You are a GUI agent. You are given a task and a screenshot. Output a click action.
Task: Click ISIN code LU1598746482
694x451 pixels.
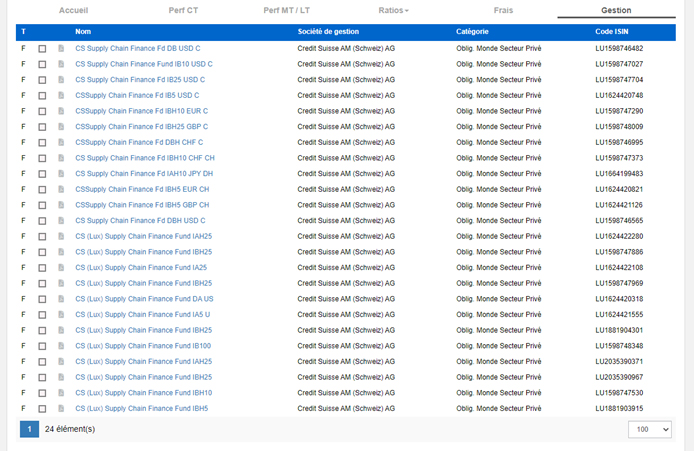tap(619, 48)
